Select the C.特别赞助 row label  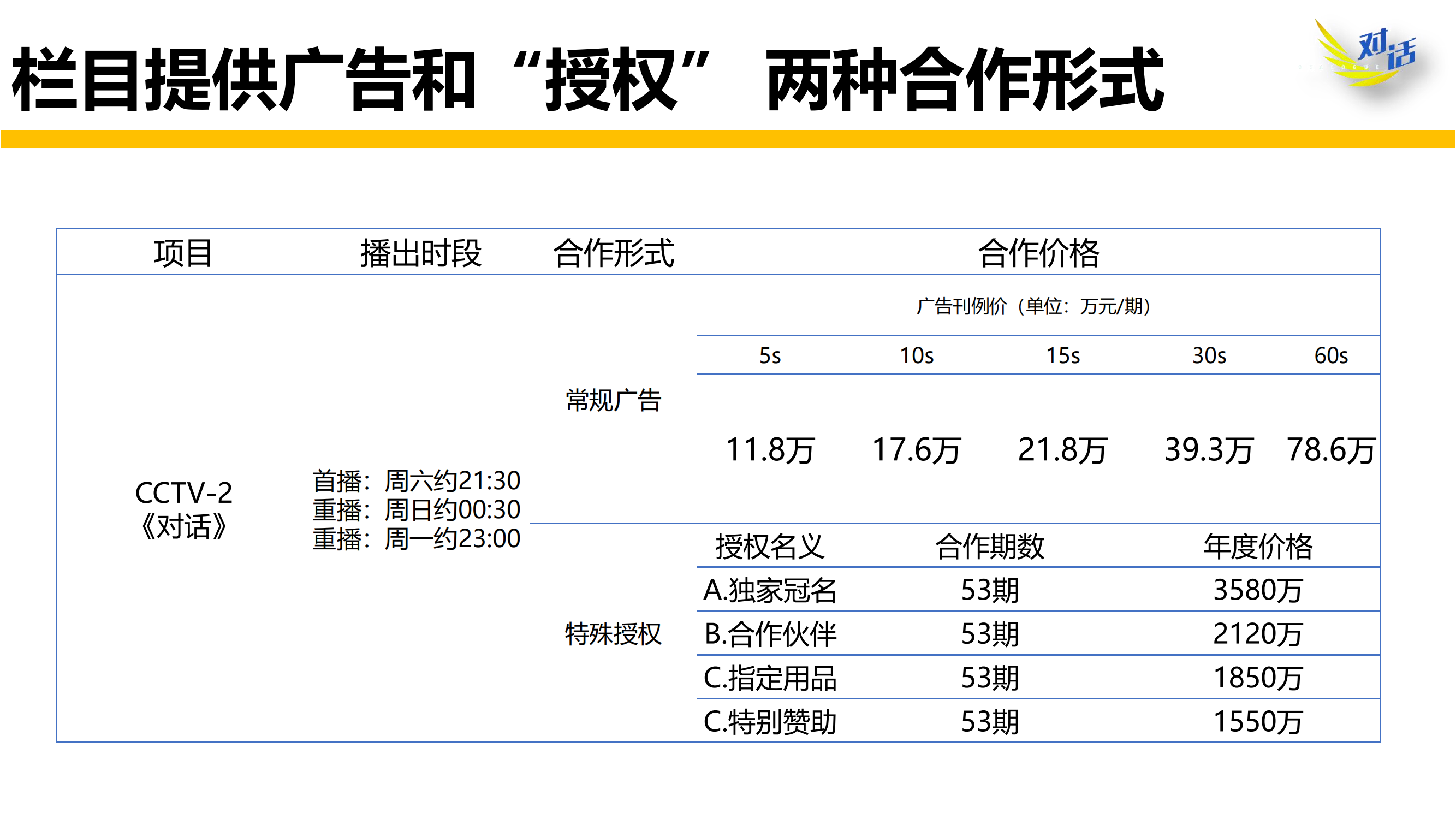[770, 722]
